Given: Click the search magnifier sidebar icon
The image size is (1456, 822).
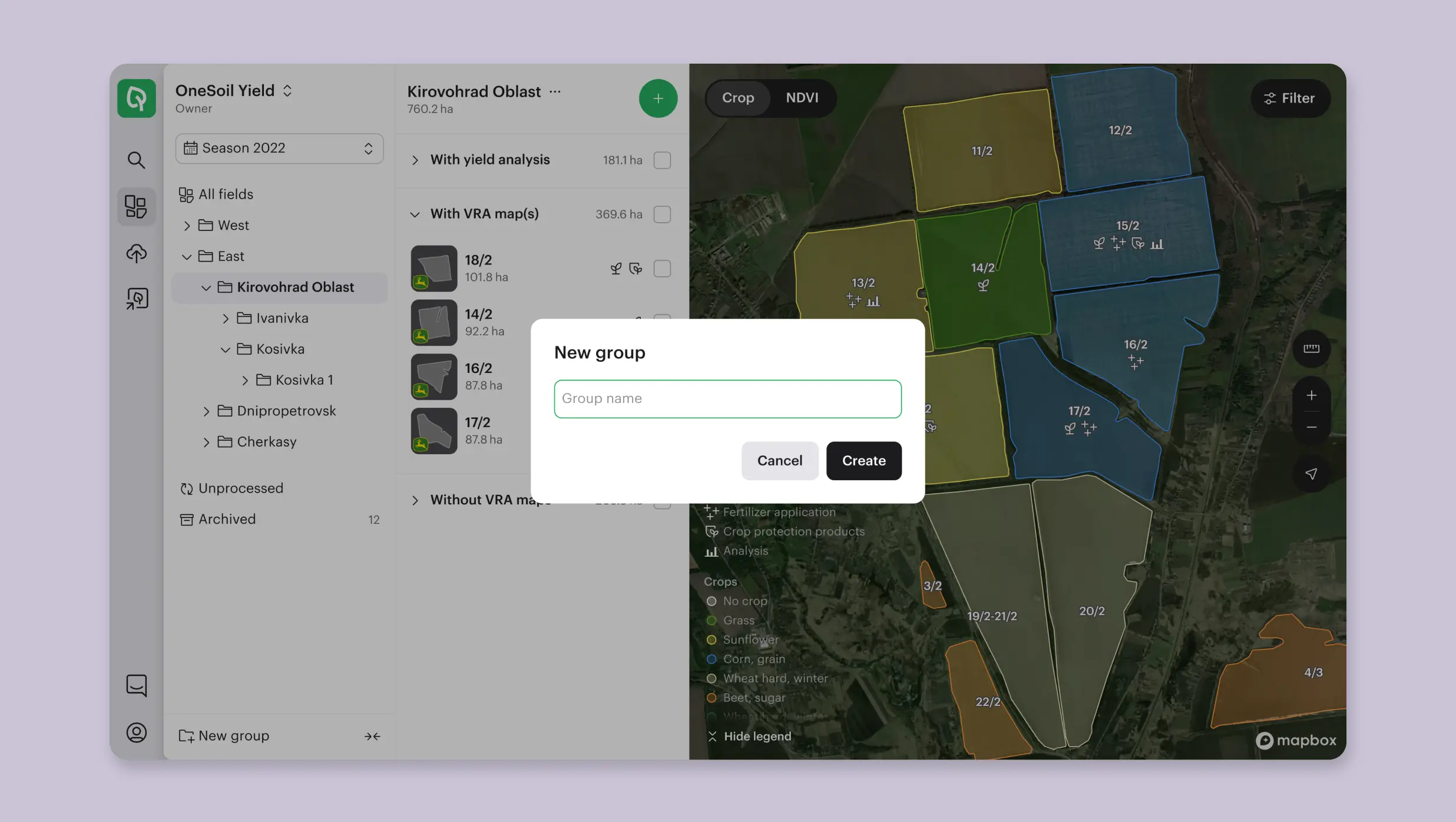Looking at the screenshot, I should pyautogui.click(x=136, y=160).
